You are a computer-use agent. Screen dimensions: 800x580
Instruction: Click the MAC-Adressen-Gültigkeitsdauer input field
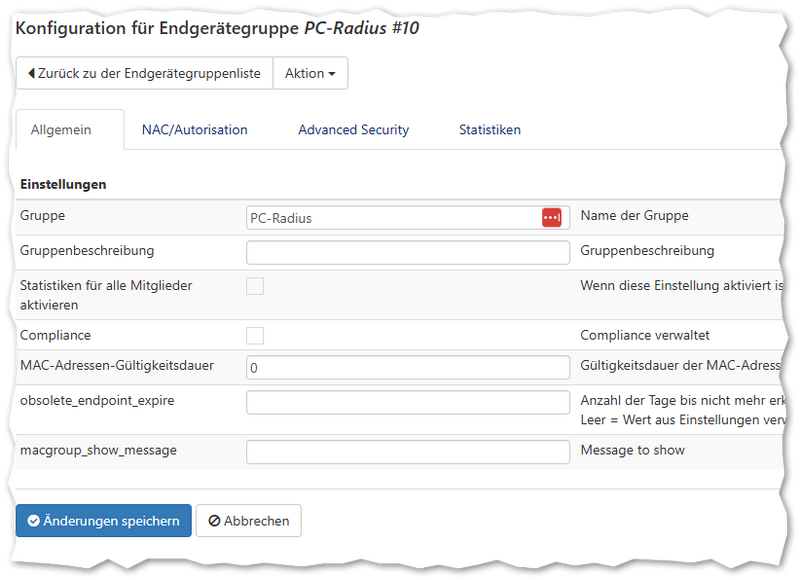click(x=408, y=367)
